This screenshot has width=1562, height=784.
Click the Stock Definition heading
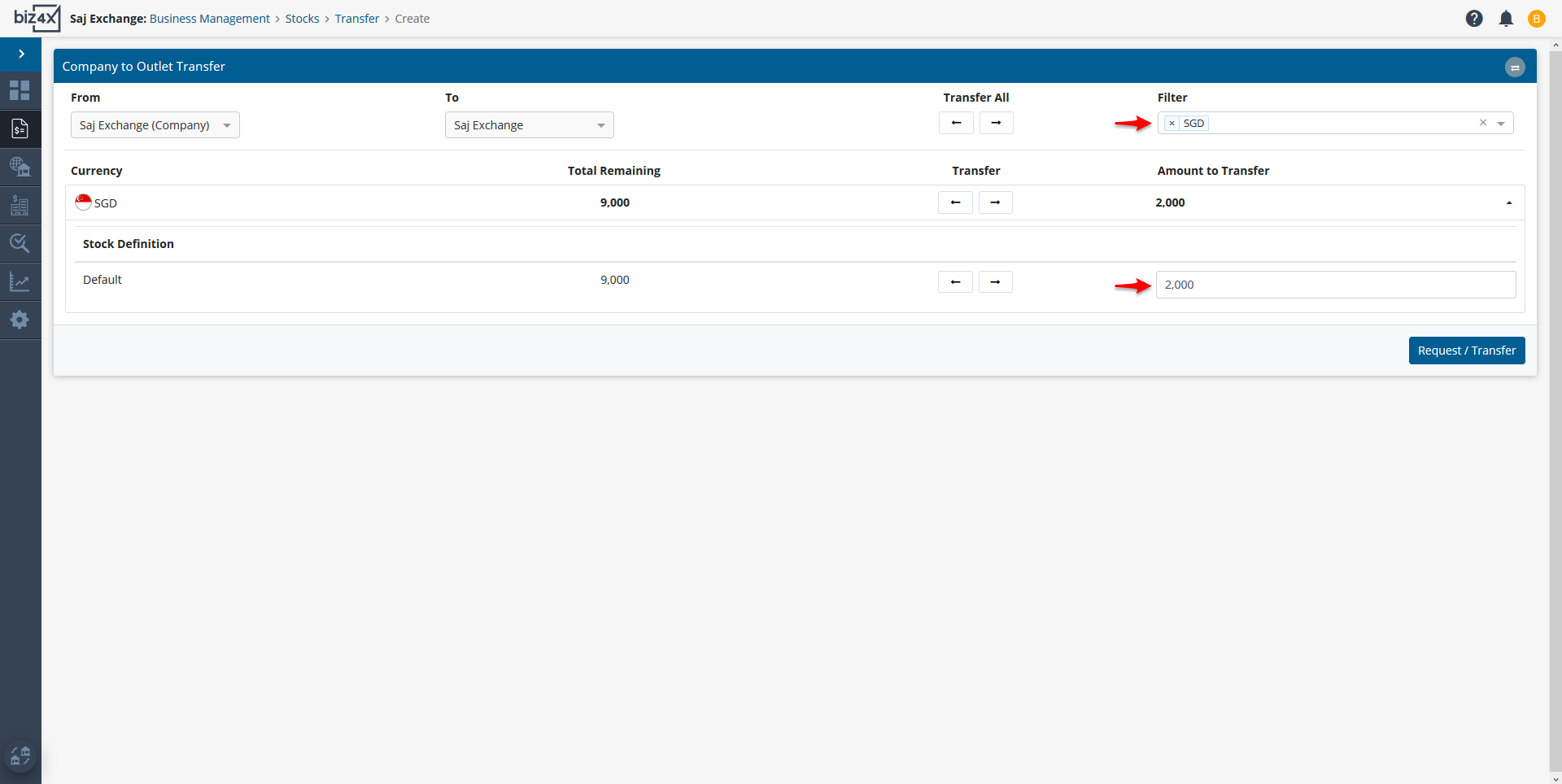129,244
